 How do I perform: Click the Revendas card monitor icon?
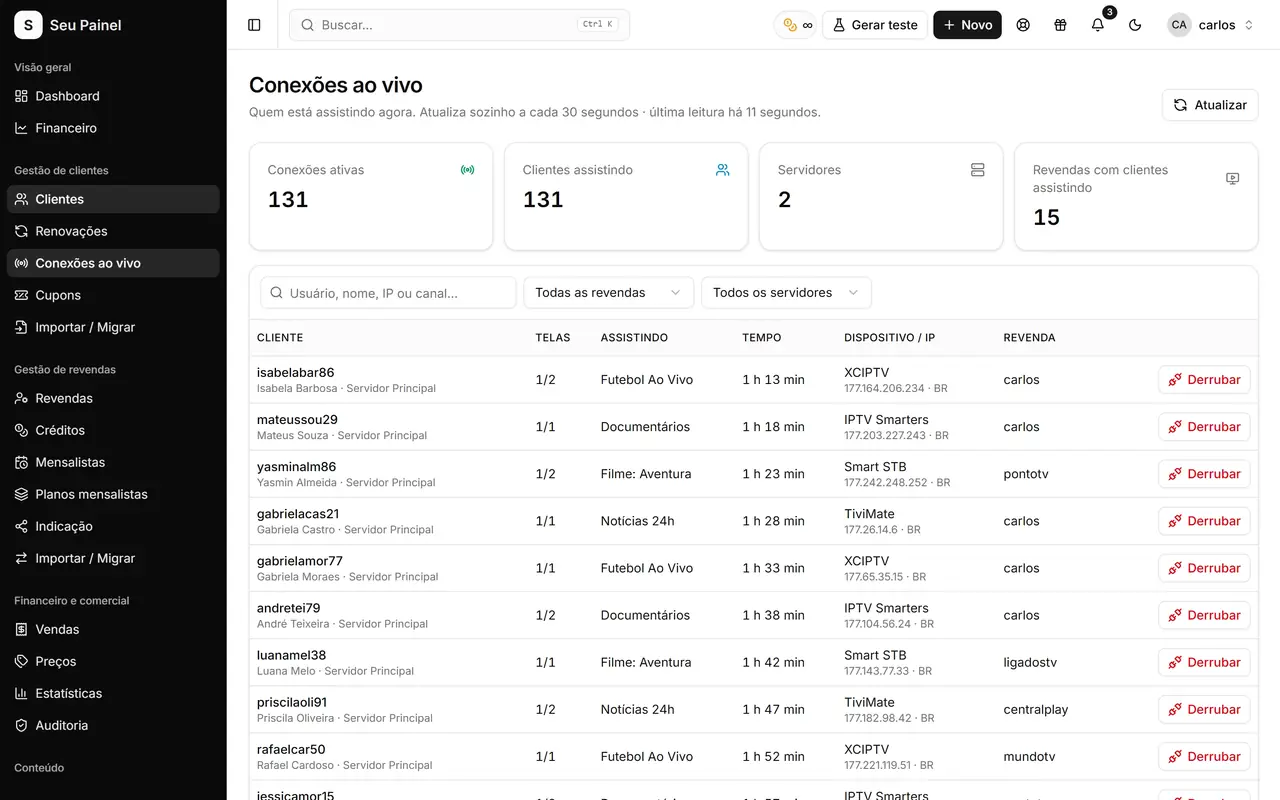[1232, 179]
